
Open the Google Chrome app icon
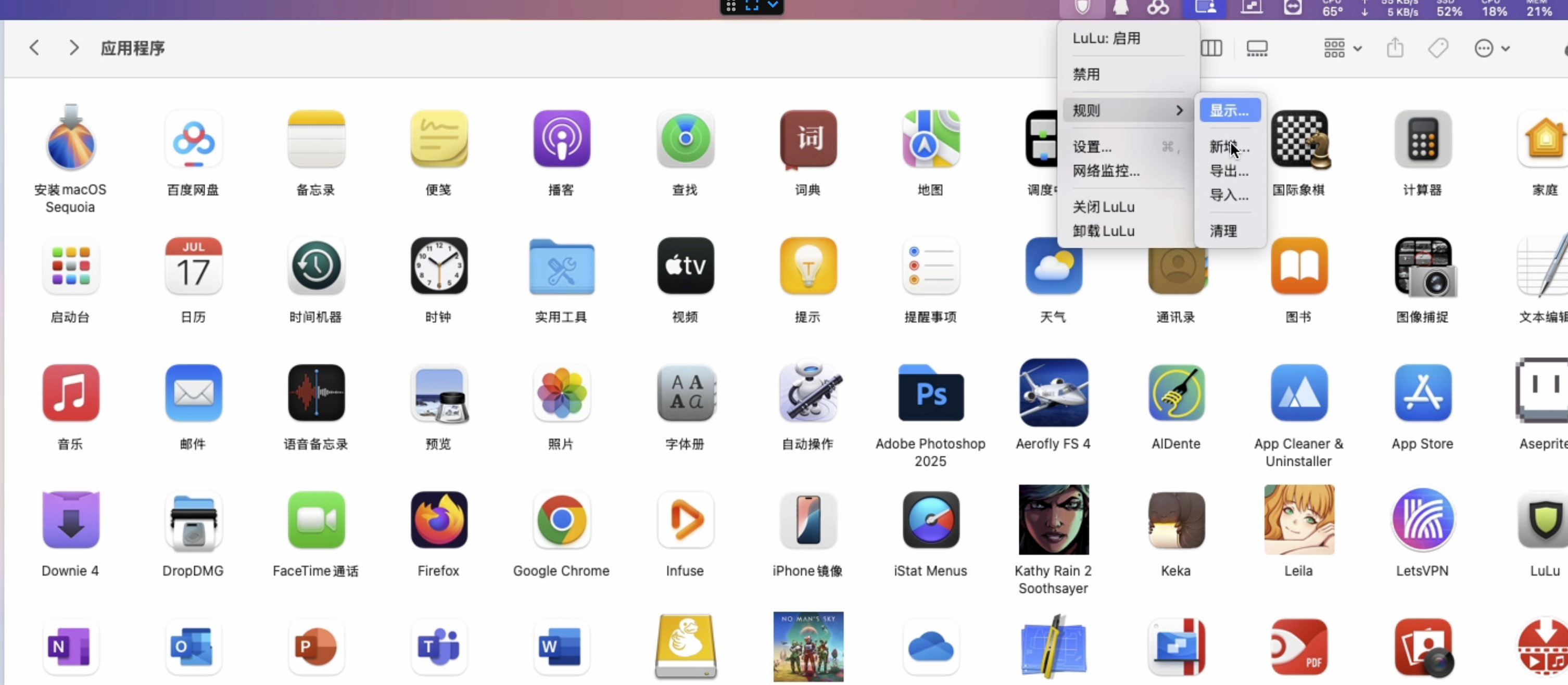pyautogui.click(x=561, y=520)
